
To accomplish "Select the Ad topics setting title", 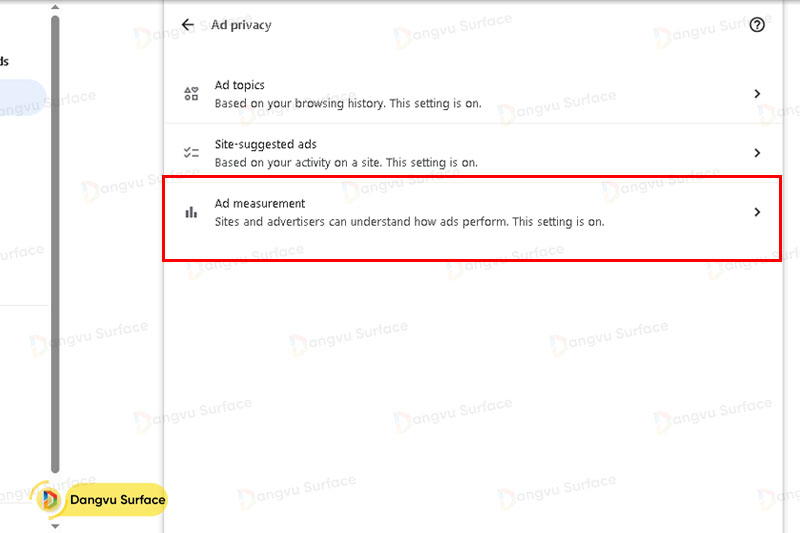I will tap(239, 86).
